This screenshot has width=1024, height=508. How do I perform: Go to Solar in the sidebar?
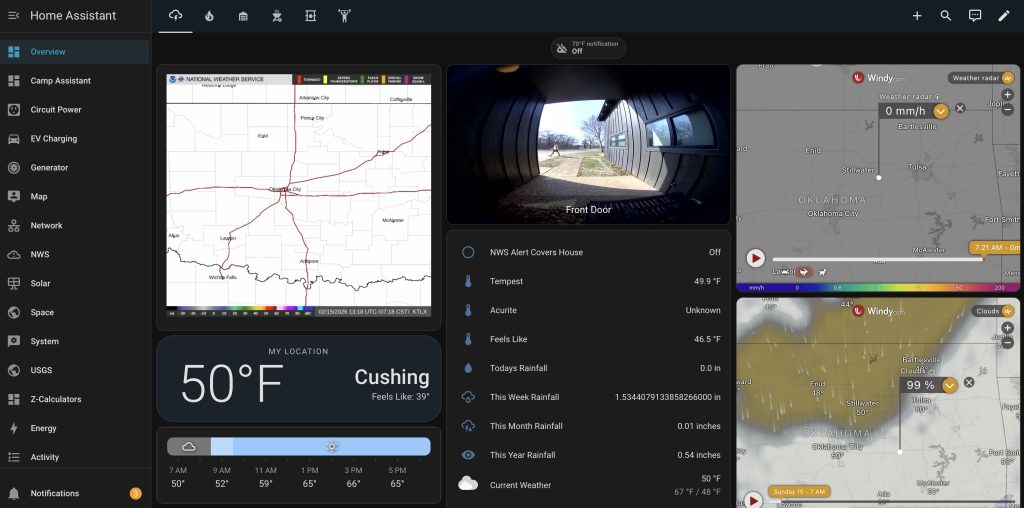point(40,283)
